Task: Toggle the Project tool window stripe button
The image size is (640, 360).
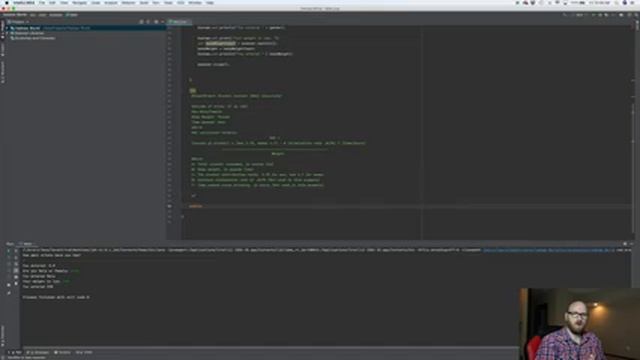Action: click(x=2, y=29)
